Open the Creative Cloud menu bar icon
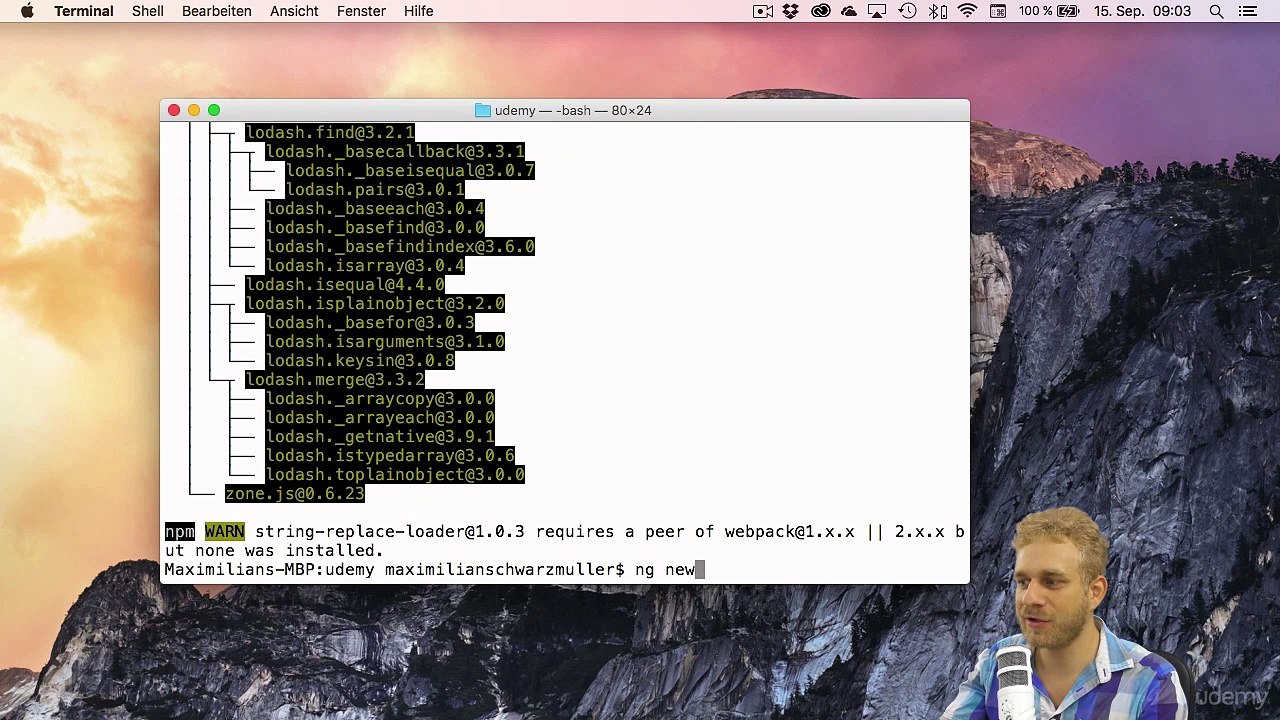 tap(821, 11)
